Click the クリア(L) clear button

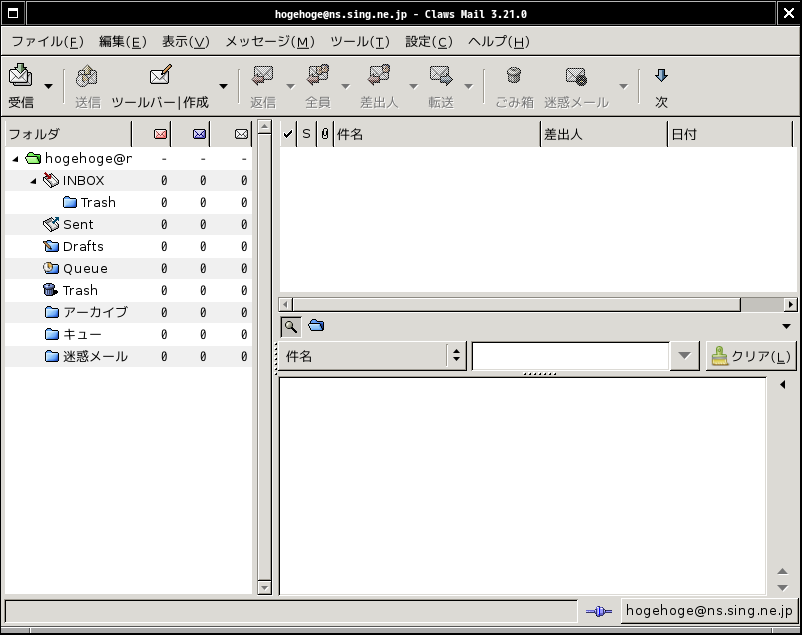point(751,356)
